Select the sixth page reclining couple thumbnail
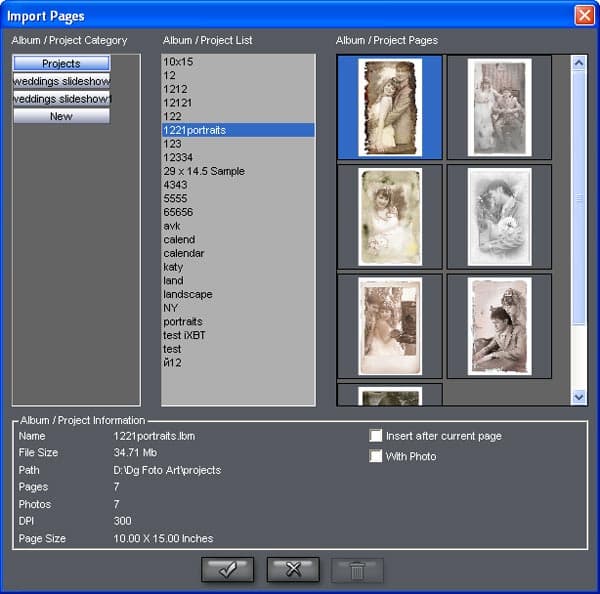This screenshot has height=594, width=600. pyautogui.click(x=499, y=326)
